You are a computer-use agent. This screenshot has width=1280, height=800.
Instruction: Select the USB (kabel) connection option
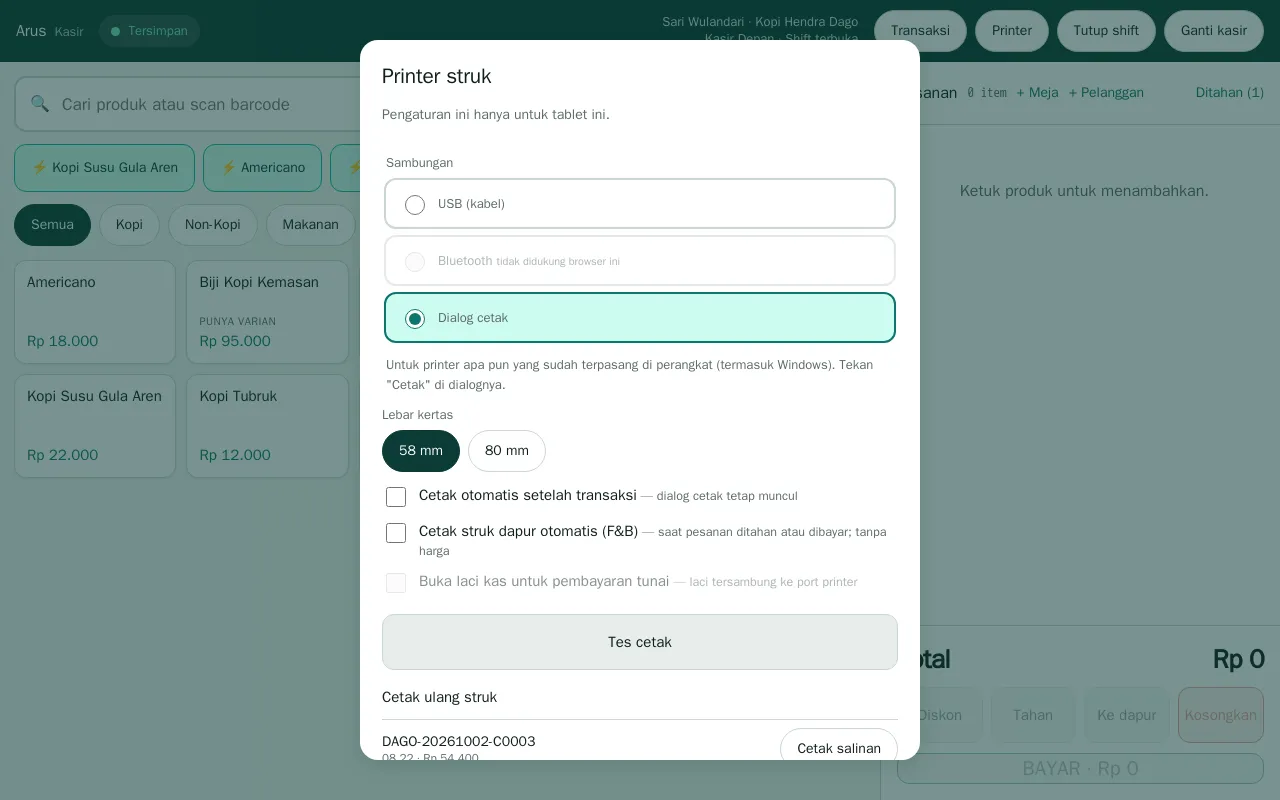click(640, 204)
